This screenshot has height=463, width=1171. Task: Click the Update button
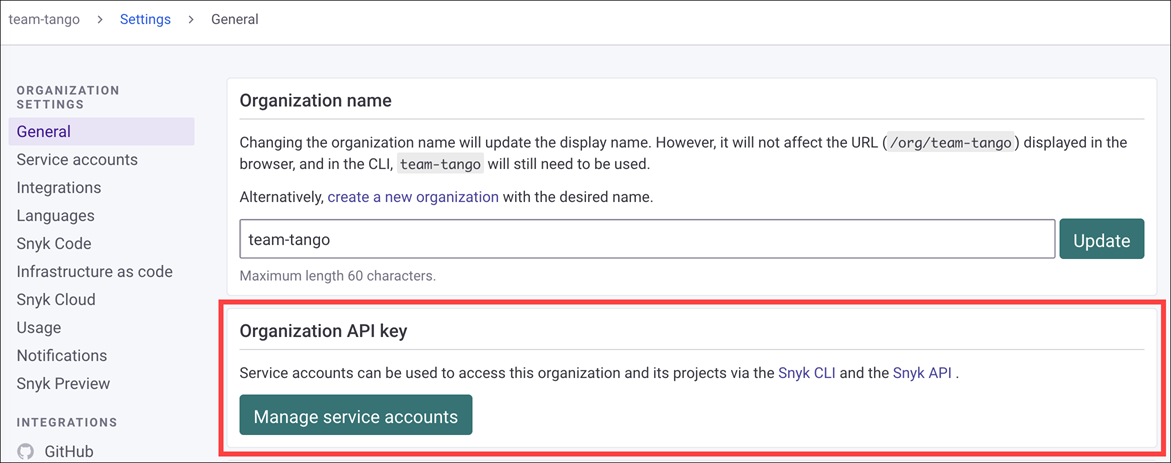[x=1102, y=239]
